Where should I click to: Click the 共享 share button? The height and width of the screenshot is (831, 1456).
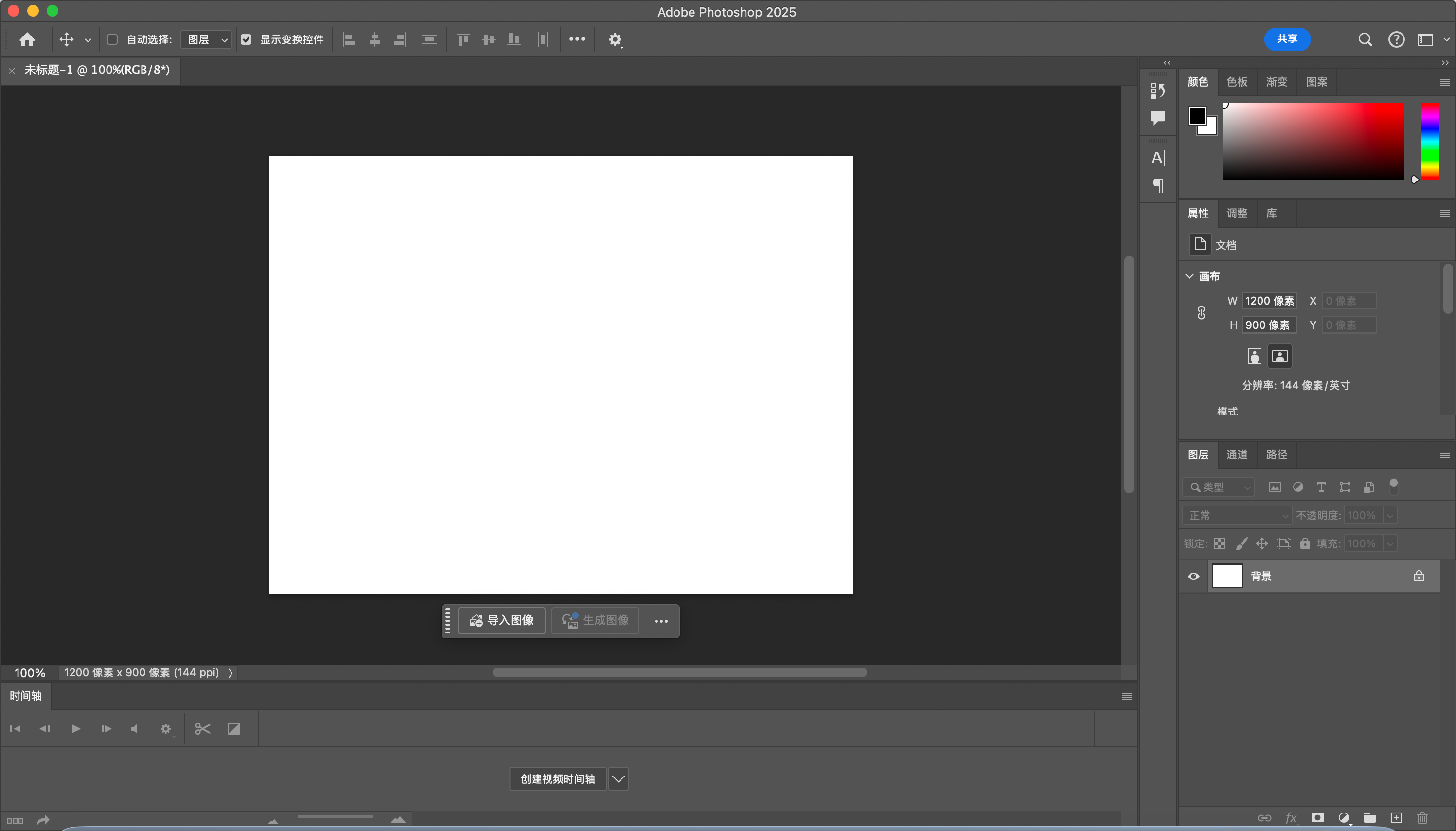(x=1287, y=39)
